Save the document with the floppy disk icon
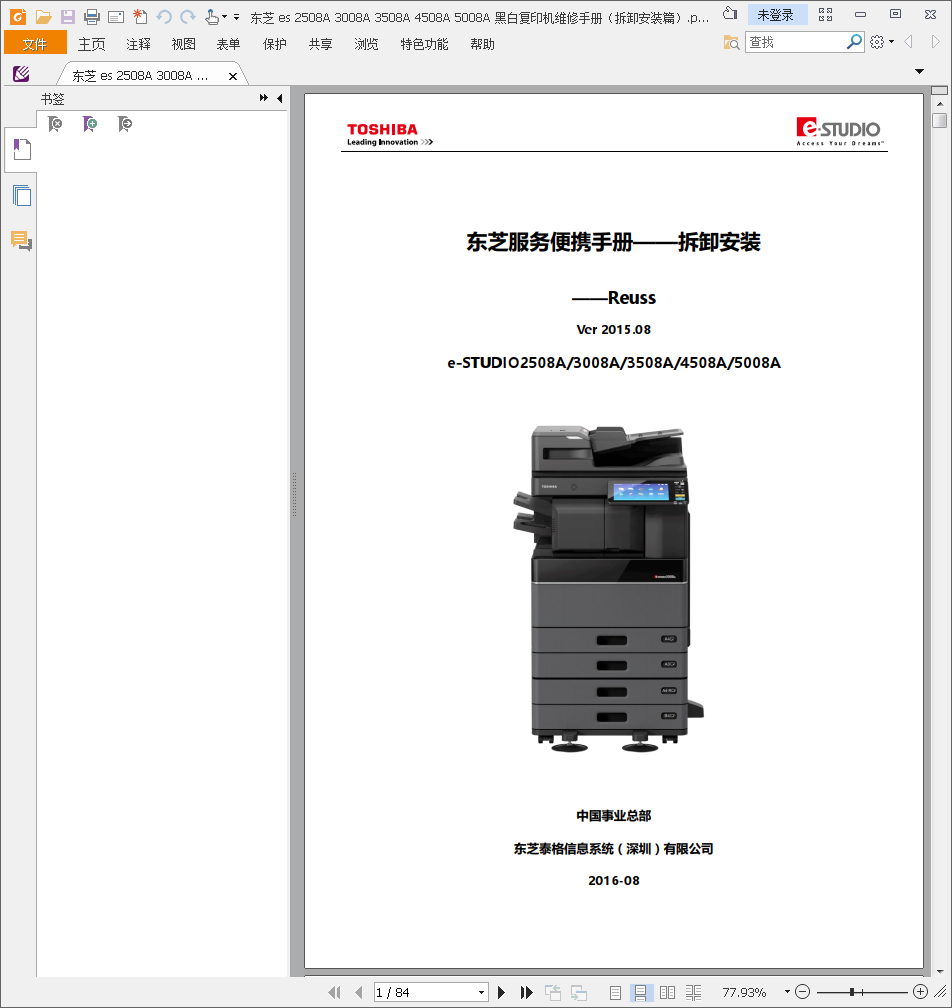 tap(67, 17)
